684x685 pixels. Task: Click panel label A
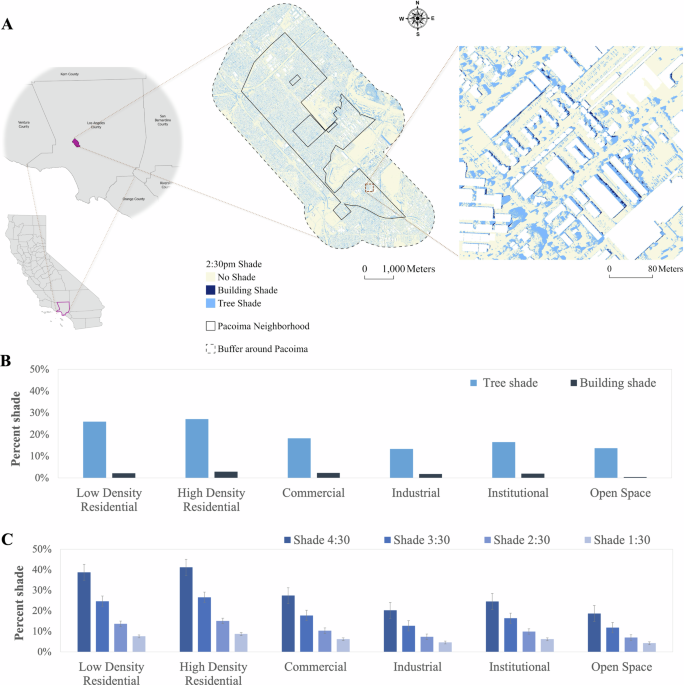7,24
